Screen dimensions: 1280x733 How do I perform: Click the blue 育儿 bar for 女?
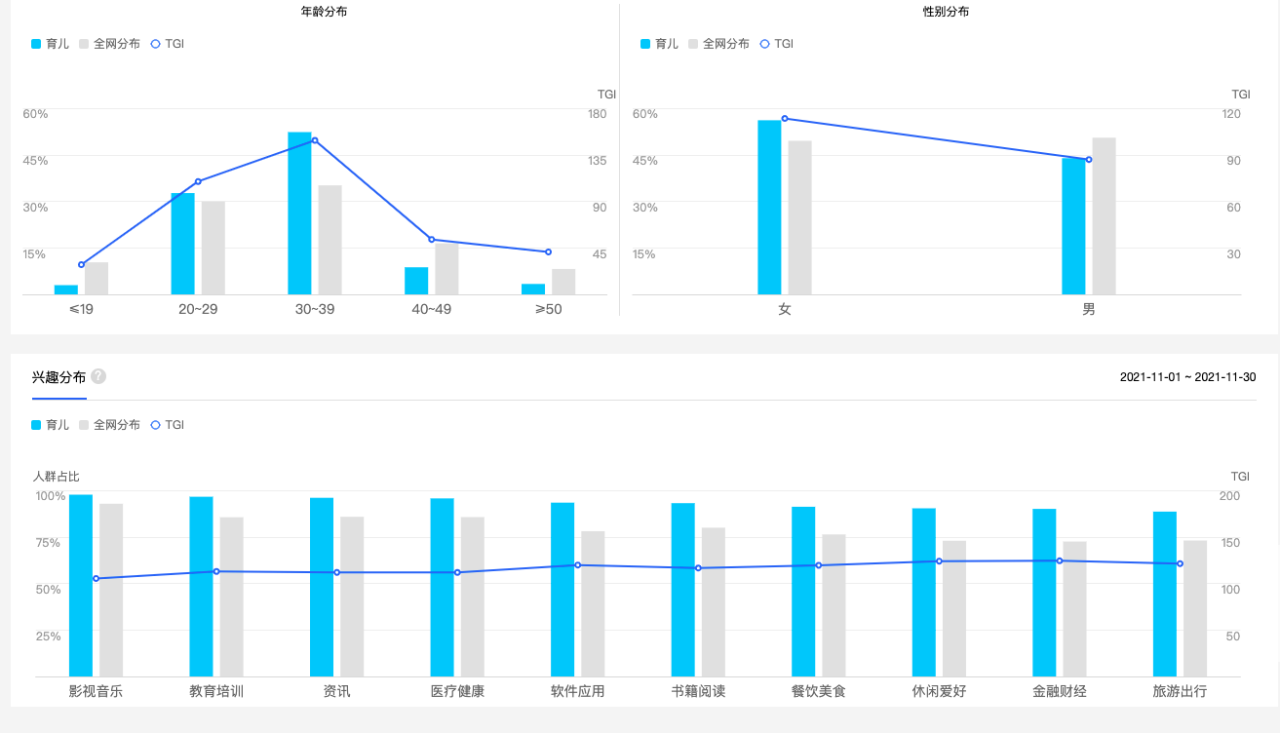(769, 207)
